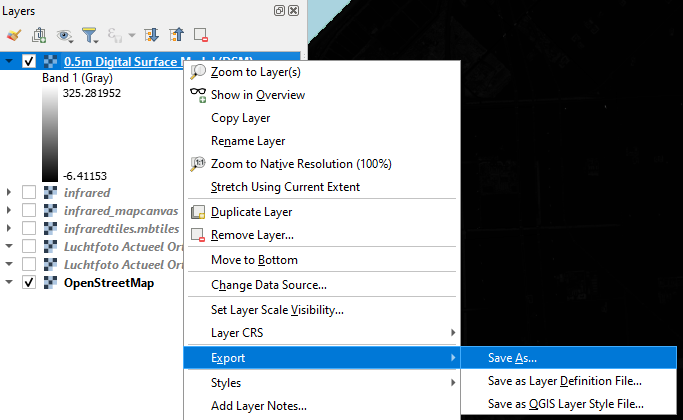The height and width of the screenshot is (420, 683).
Task: Open the Styles submenu
Action: pyautogui.click(x=322, y=383)
